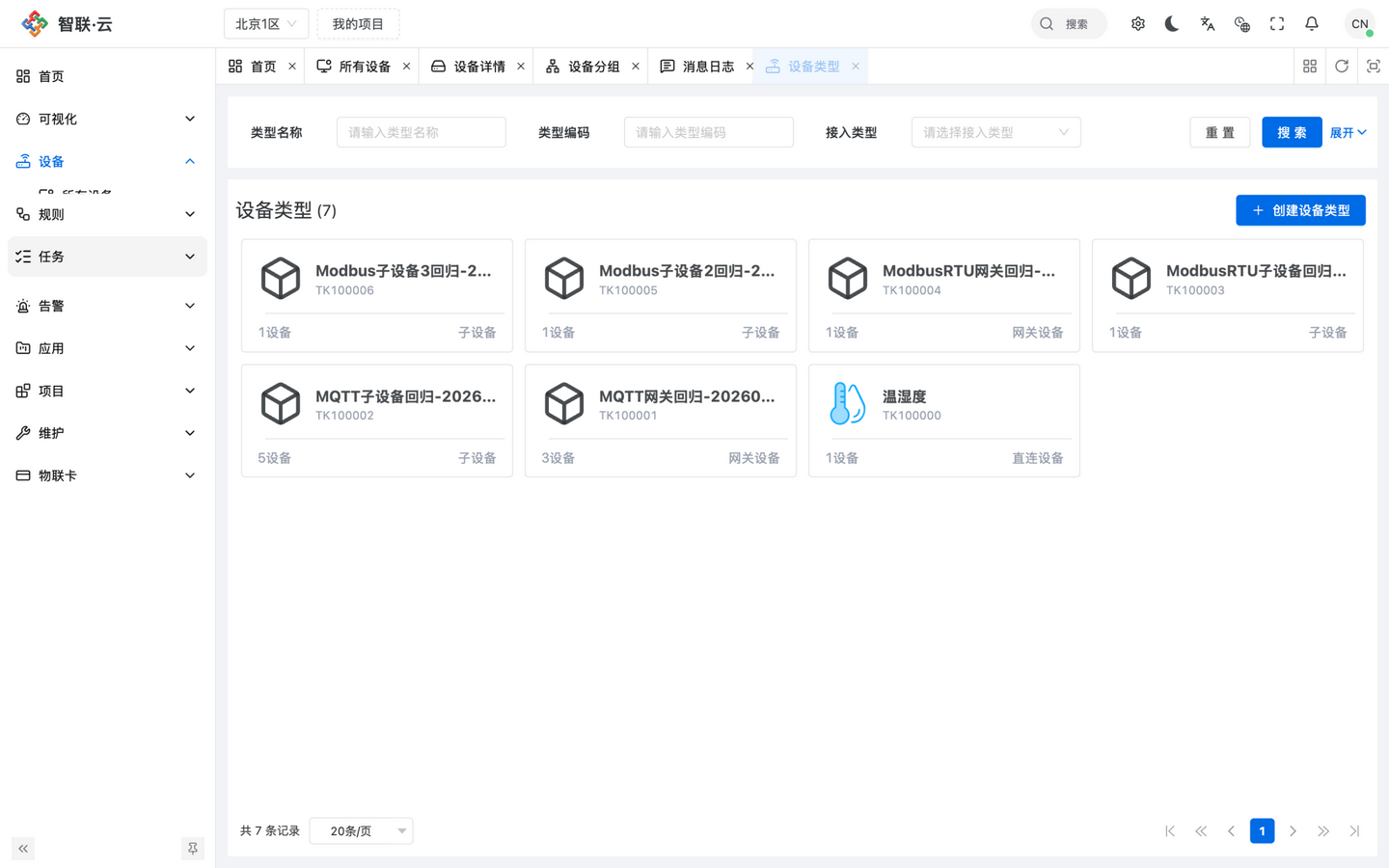Expand the 告警 sidebar menu

(107, 306)
